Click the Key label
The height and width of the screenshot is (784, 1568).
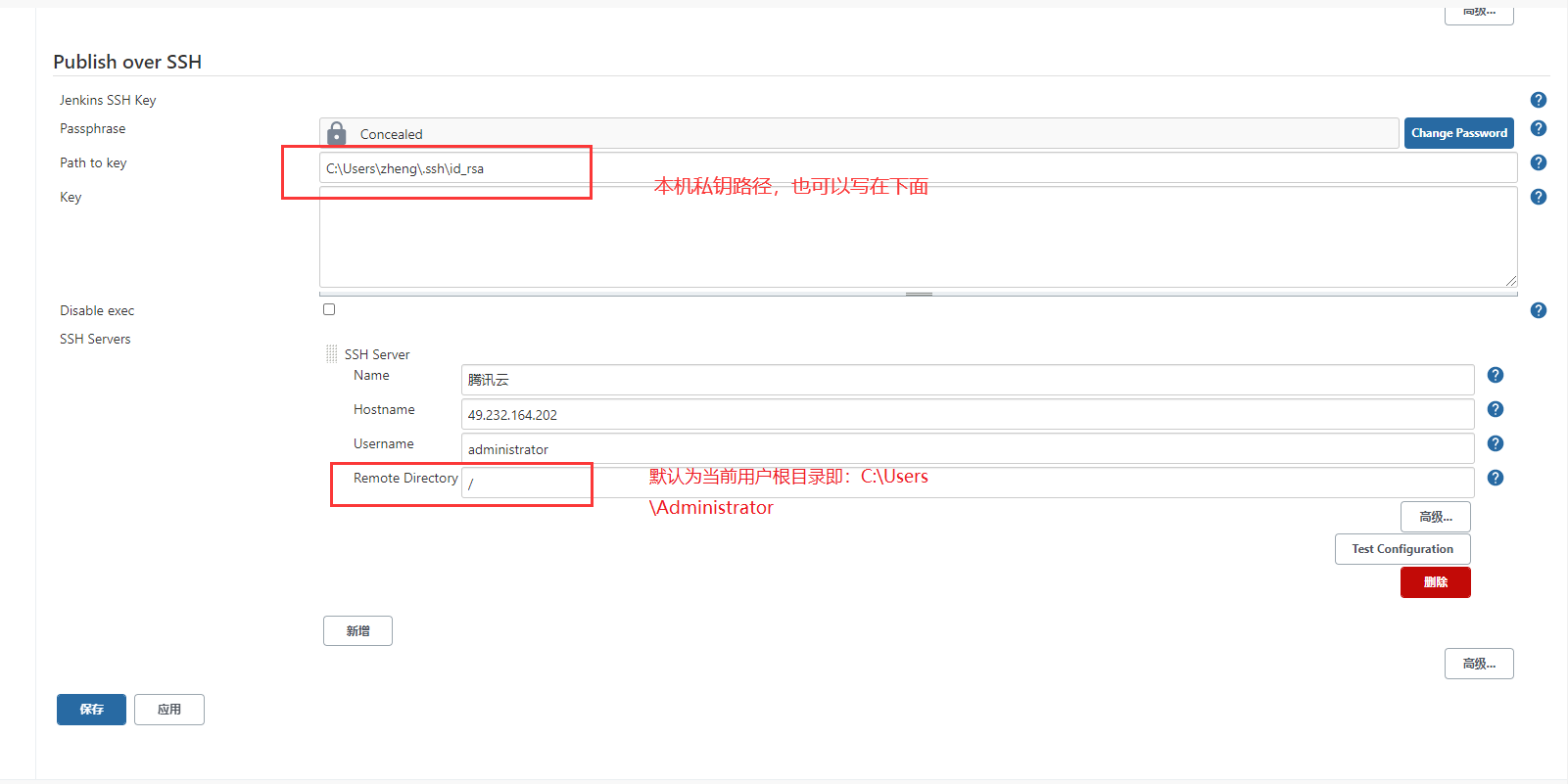(x=71, y=197)
